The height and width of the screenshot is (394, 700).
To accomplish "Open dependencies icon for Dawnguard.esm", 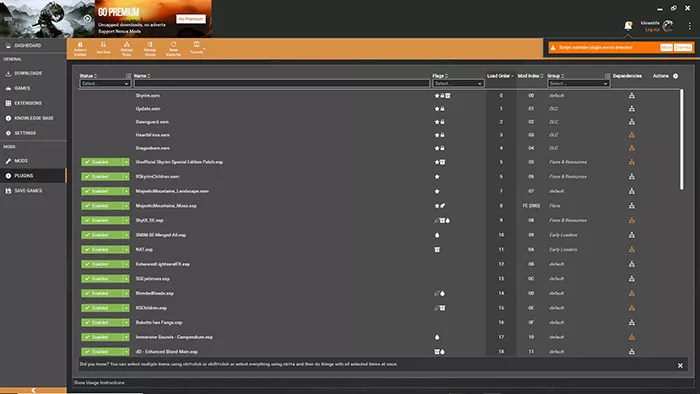I will (632, 121).
